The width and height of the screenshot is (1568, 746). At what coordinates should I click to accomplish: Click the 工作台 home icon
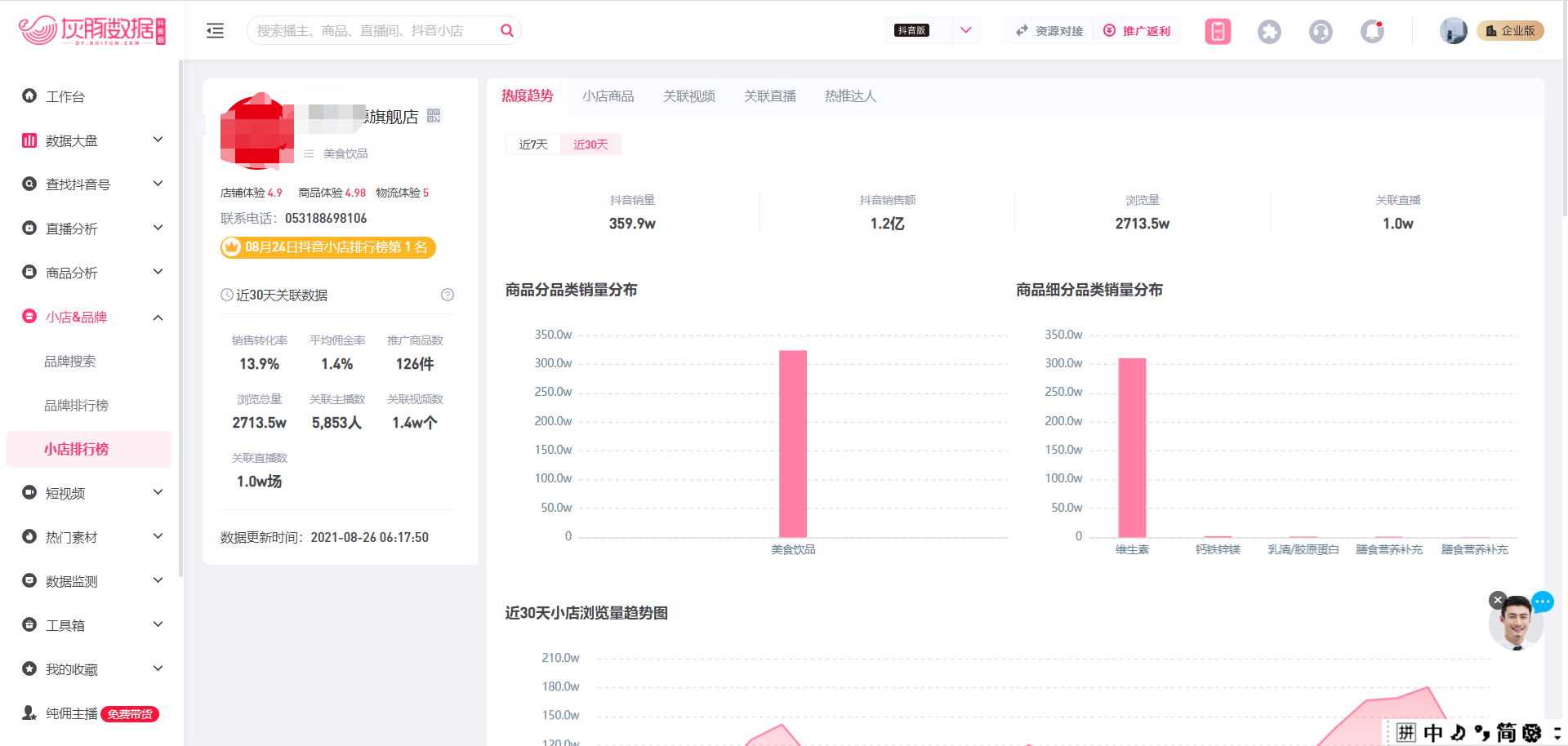tap(29, 95)
